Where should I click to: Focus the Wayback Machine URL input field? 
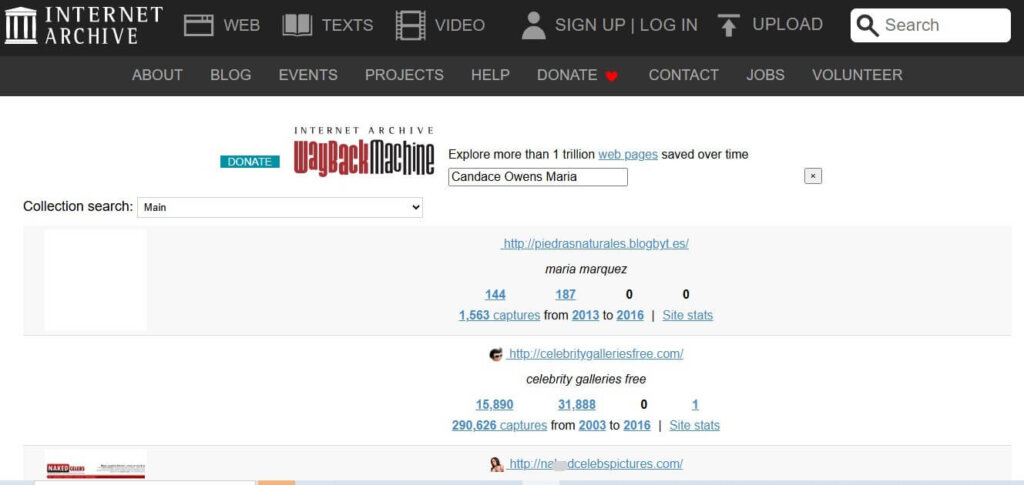pyautogui.click(x=537, y=177)
